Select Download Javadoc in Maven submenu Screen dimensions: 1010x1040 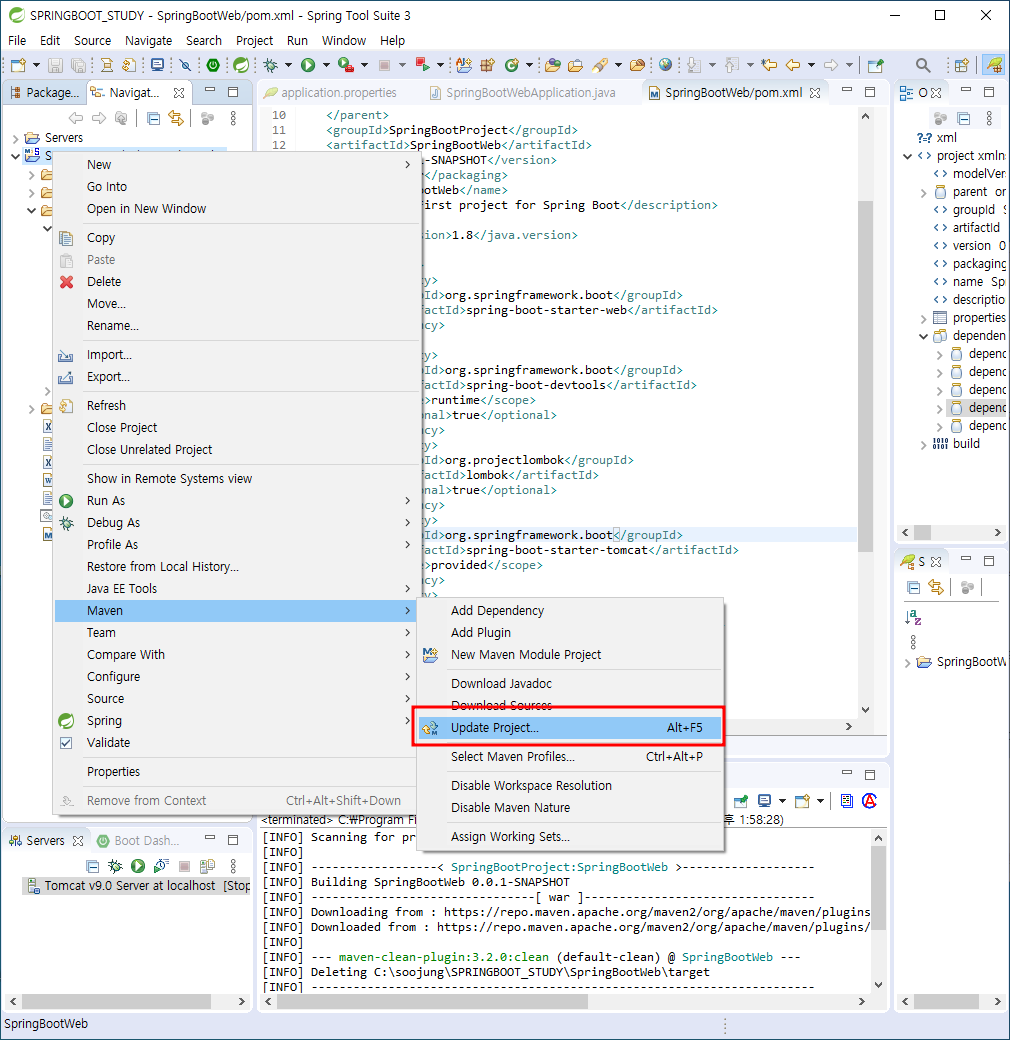tap(570, 683)
